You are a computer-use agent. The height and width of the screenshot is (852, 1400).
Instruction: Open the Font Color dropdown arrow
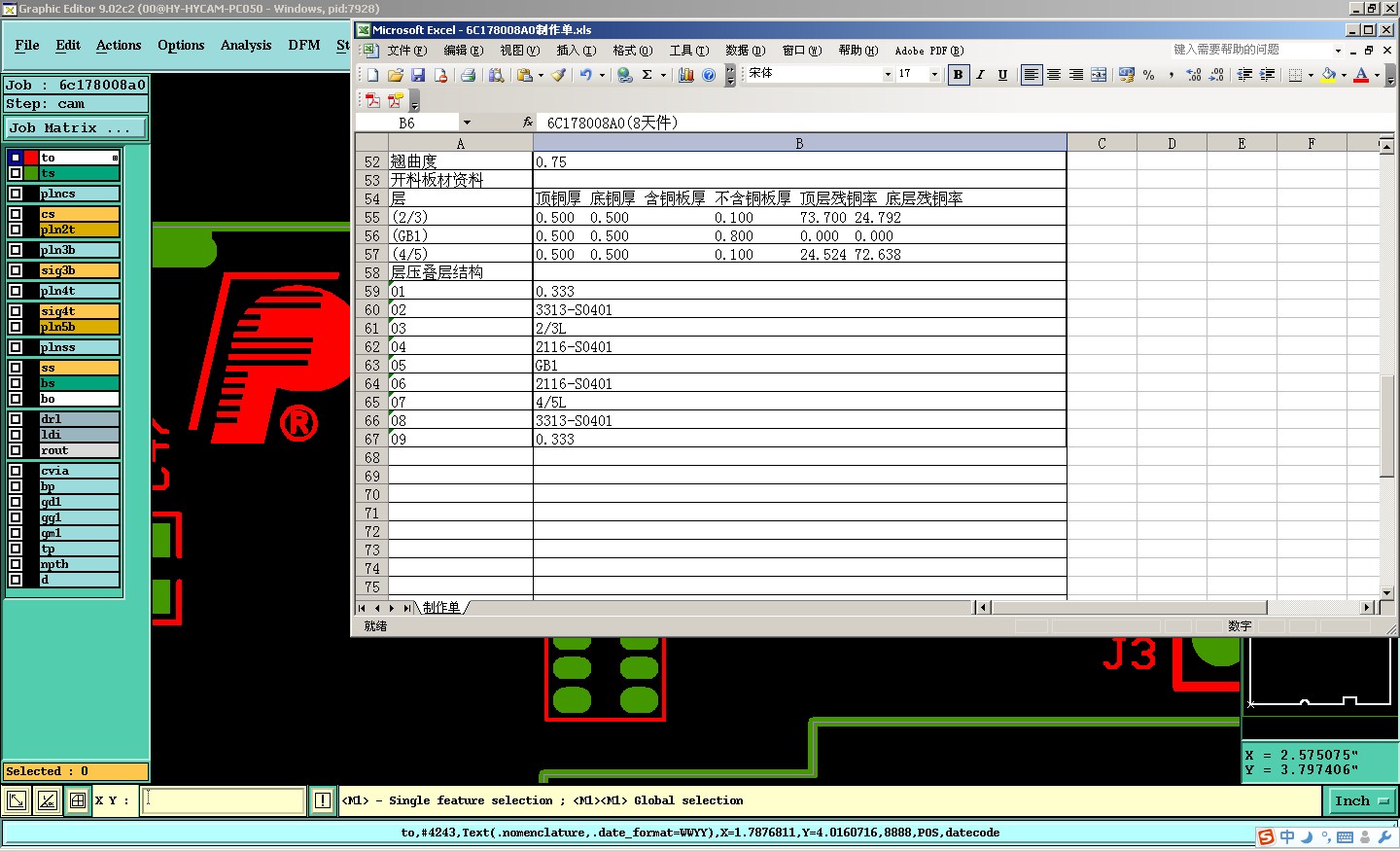1377,75
